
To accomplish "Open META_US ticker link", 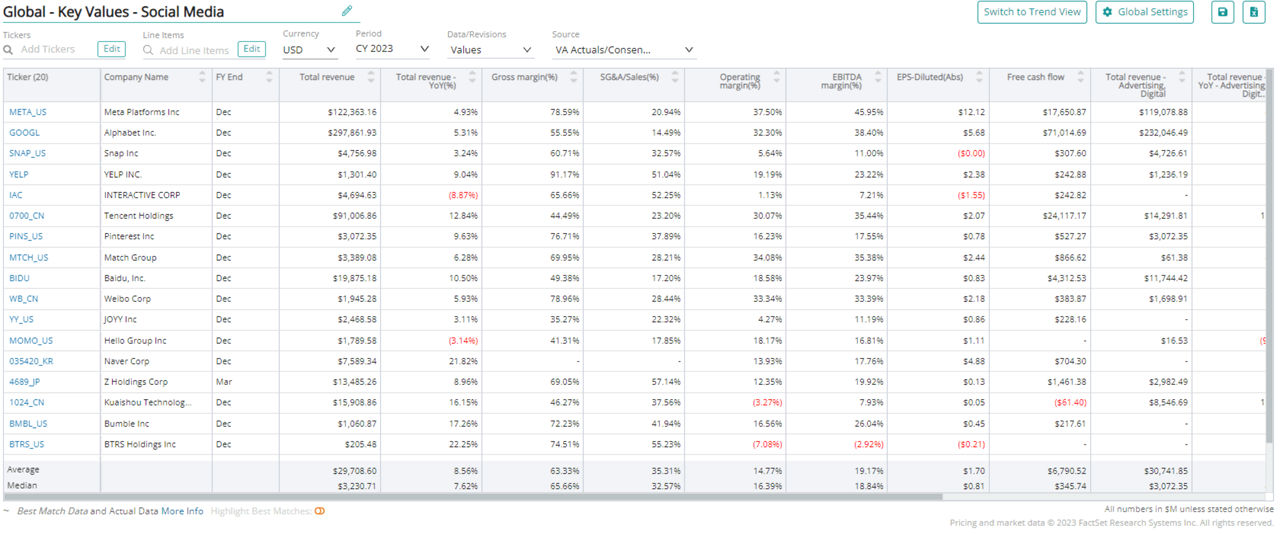I will tap(27, 112).
